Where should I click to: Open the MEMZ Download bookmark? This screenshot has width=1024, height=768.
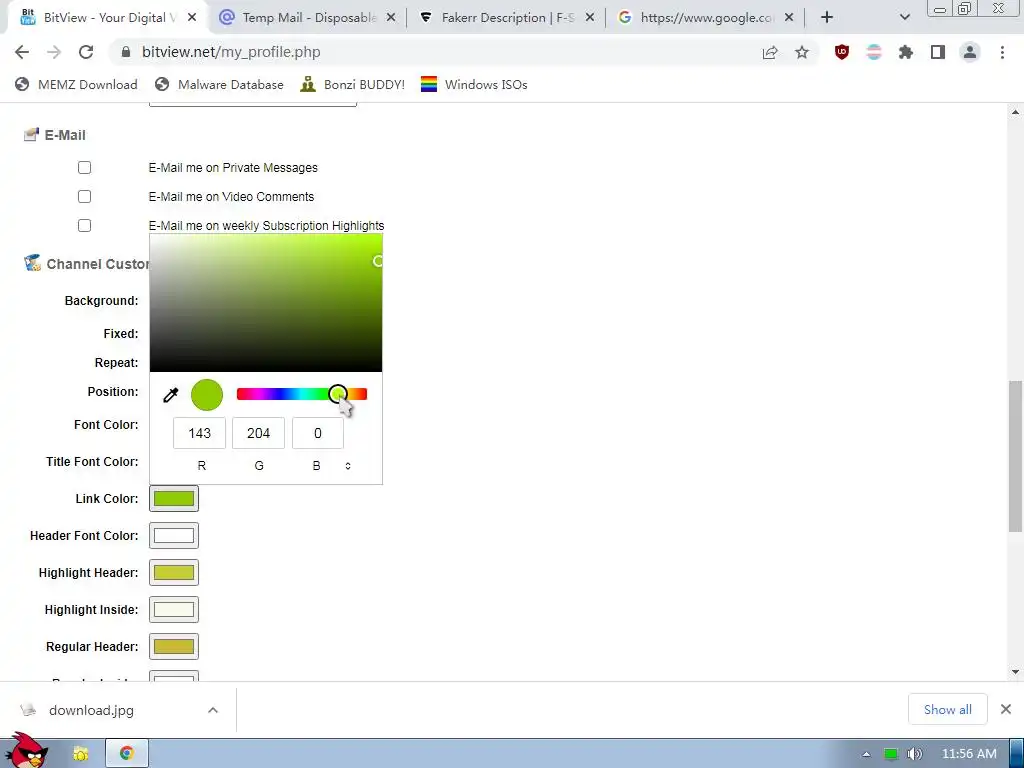(x=76, y=84)
